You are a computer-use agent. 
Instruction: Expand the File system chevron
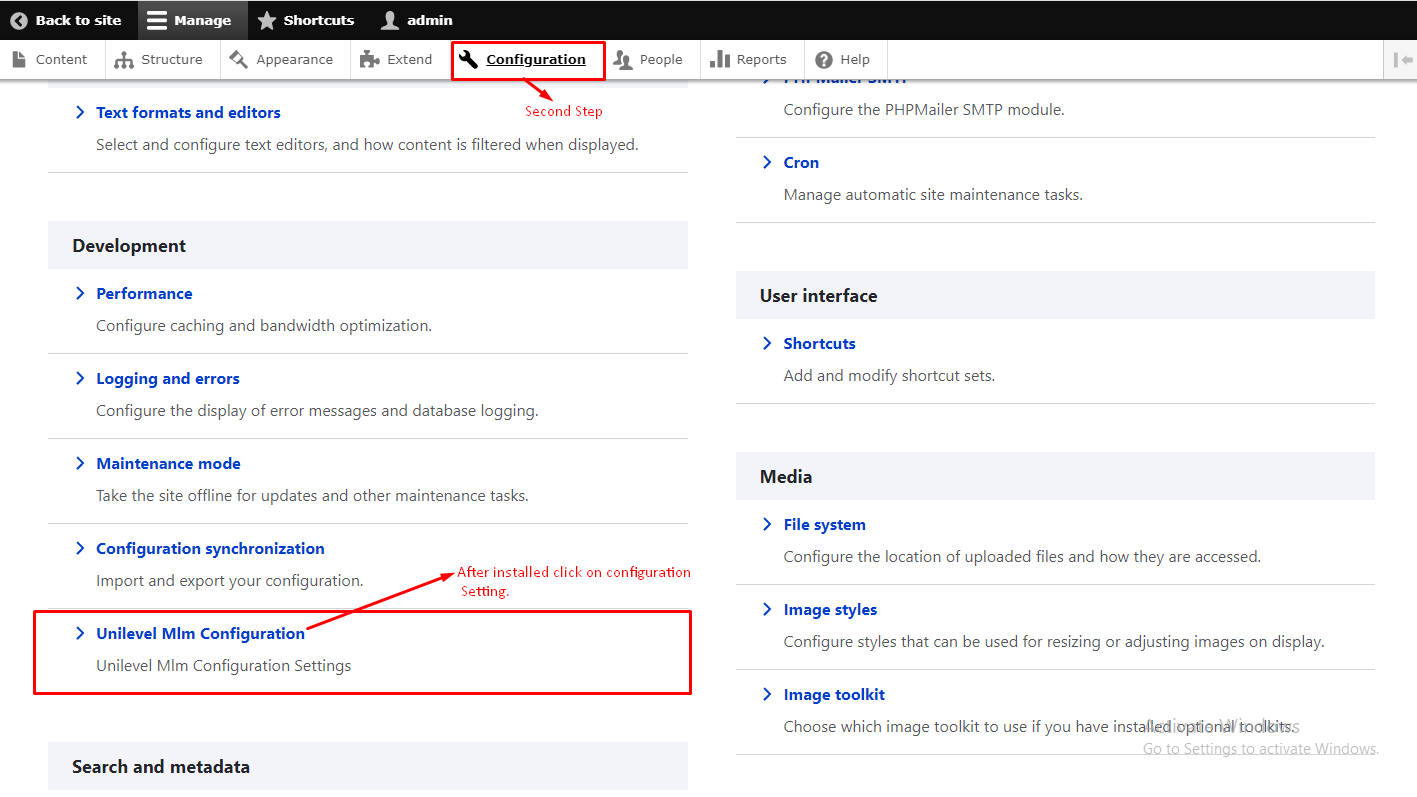[767, 524]
